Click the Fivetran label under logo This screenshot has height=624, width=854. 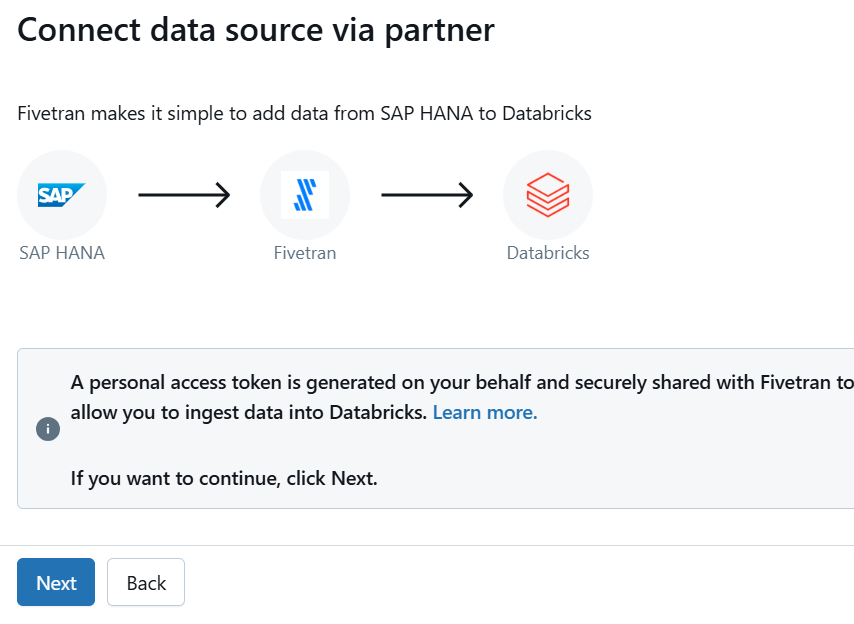click(x=305, y=253)
